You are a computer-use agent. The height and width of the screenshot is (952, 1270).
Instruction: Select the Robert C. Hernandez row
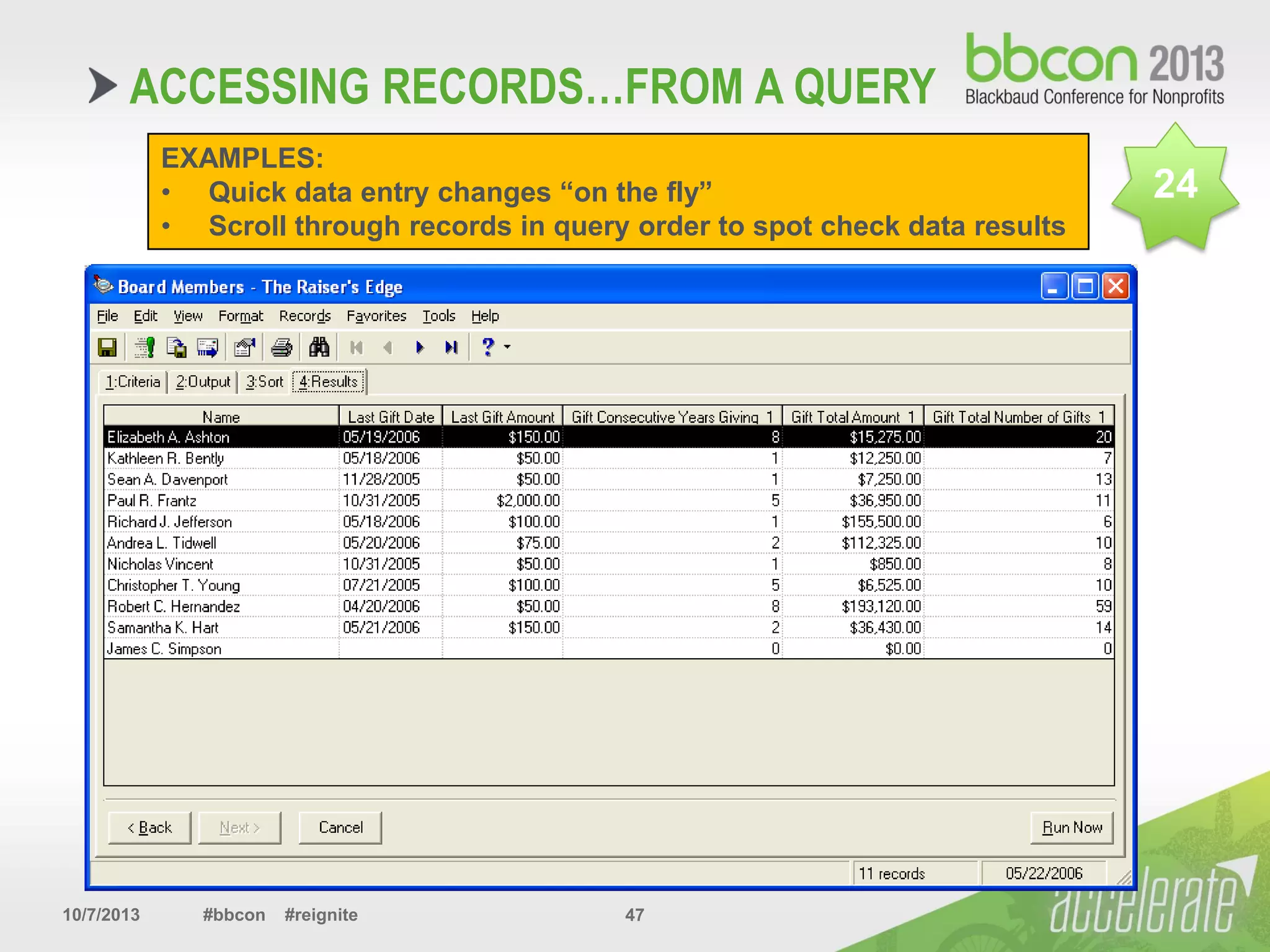[x=609, y=606]
